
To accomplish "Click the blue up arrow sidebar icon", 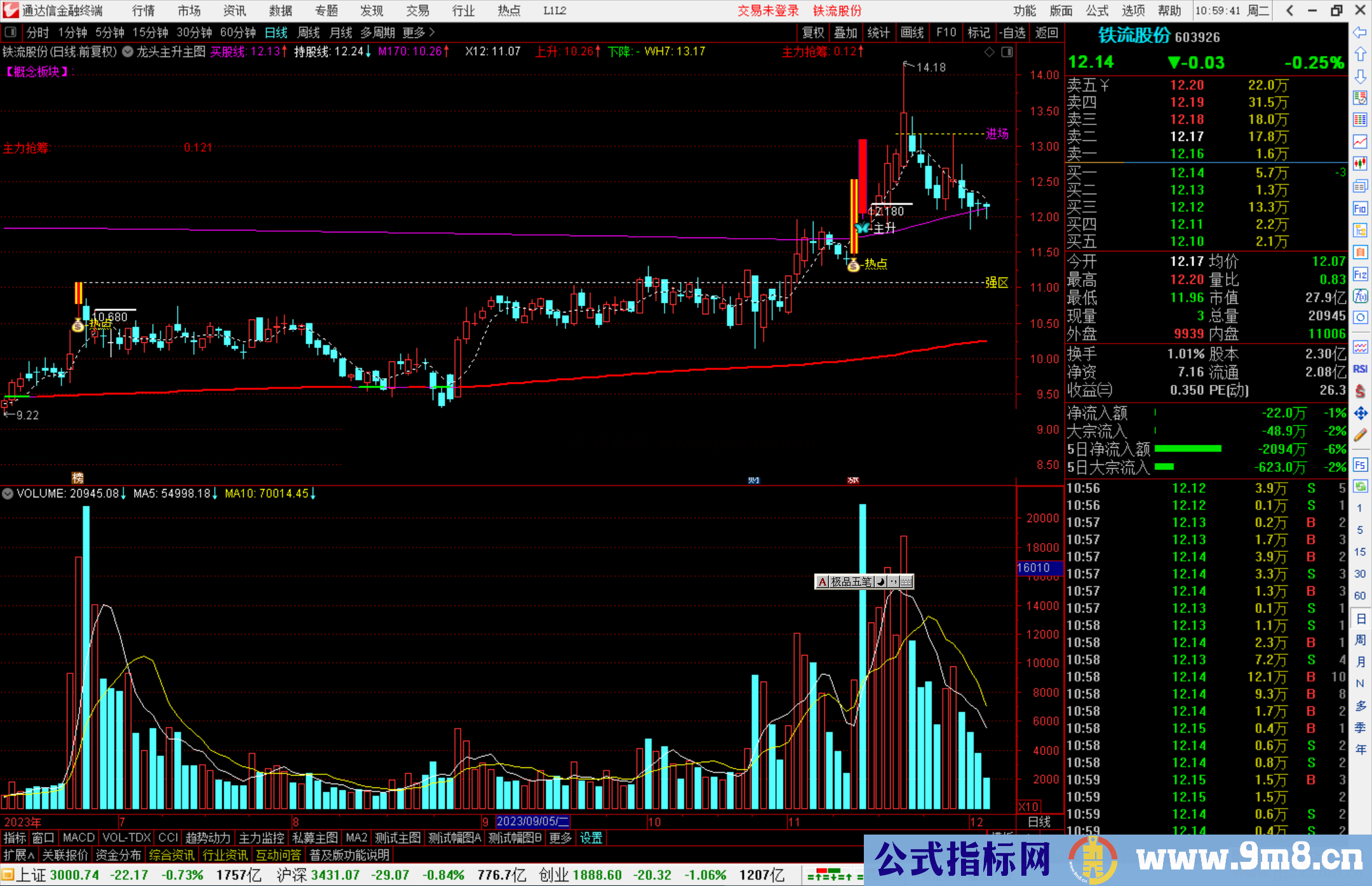I will (1360, 54).
